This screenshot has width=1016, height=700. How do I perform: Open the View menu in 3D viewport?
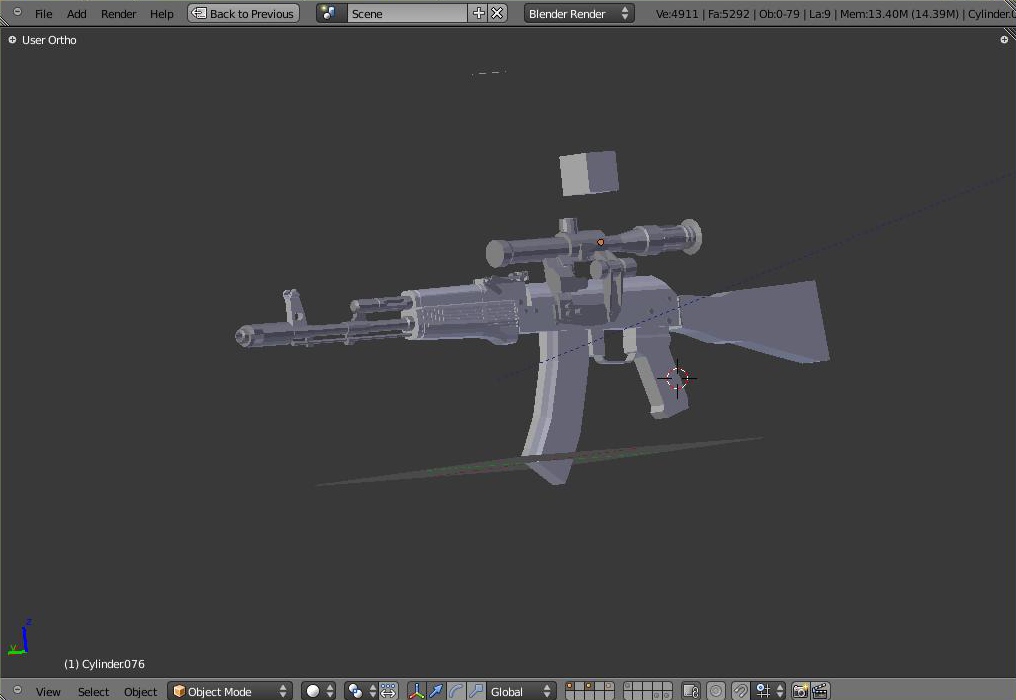tap(48, 692)
